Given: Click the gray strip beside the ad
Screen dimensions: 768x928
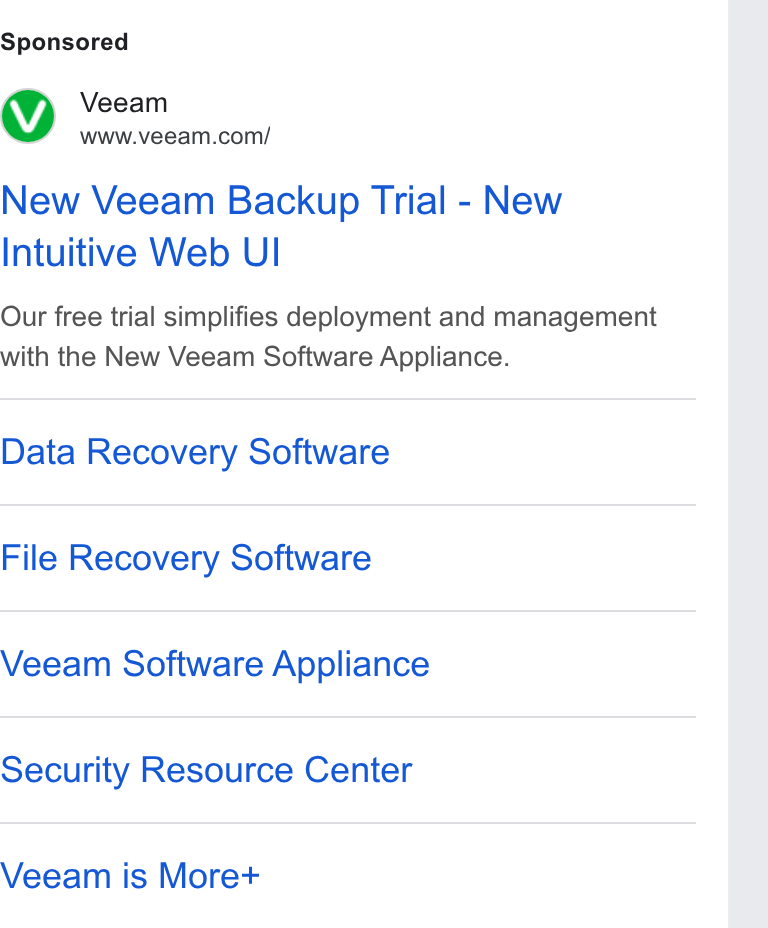Looking at the screenshot, I should (x=748, y=464).
